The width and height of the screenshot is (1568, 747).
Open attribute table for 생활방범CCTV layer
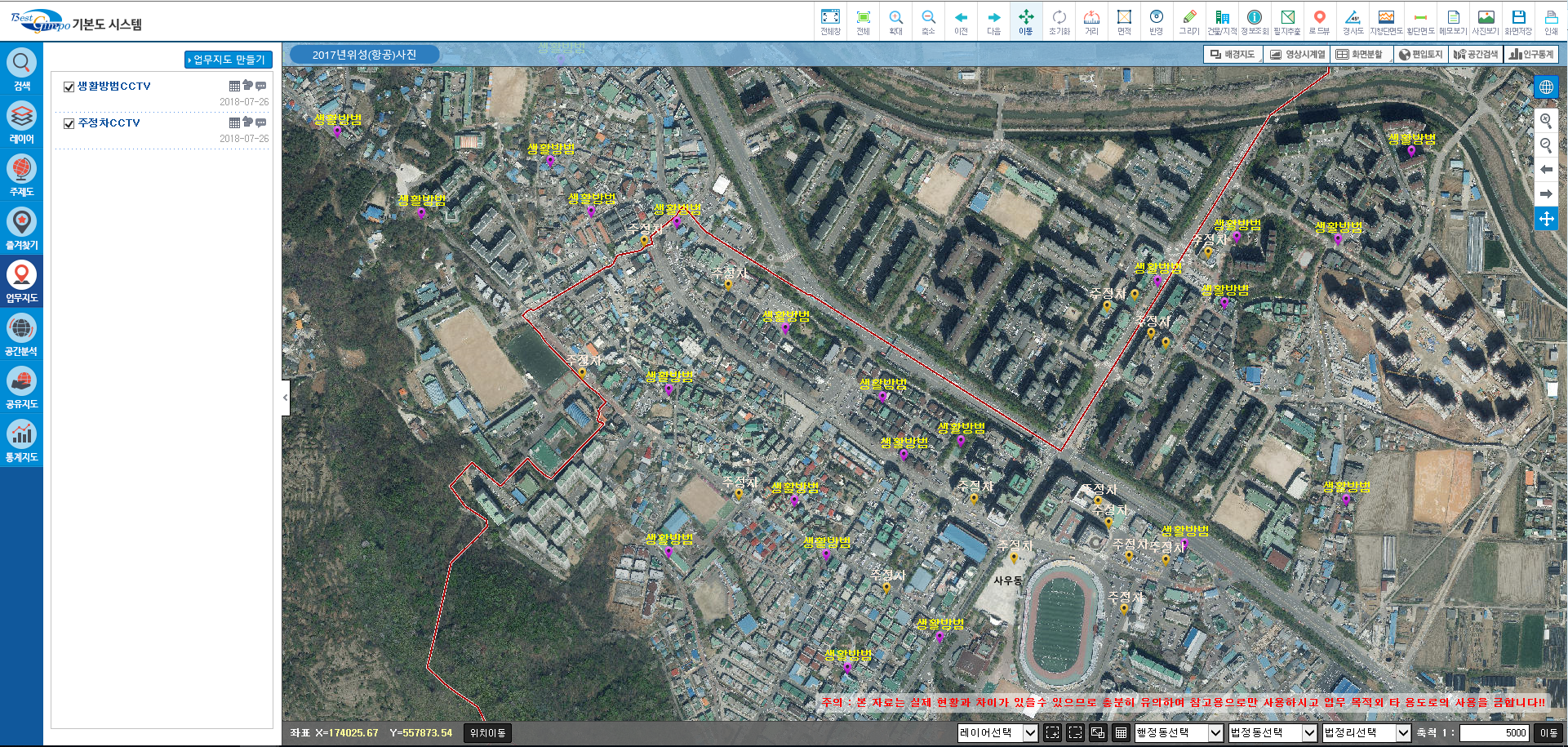tap(234, 86)
